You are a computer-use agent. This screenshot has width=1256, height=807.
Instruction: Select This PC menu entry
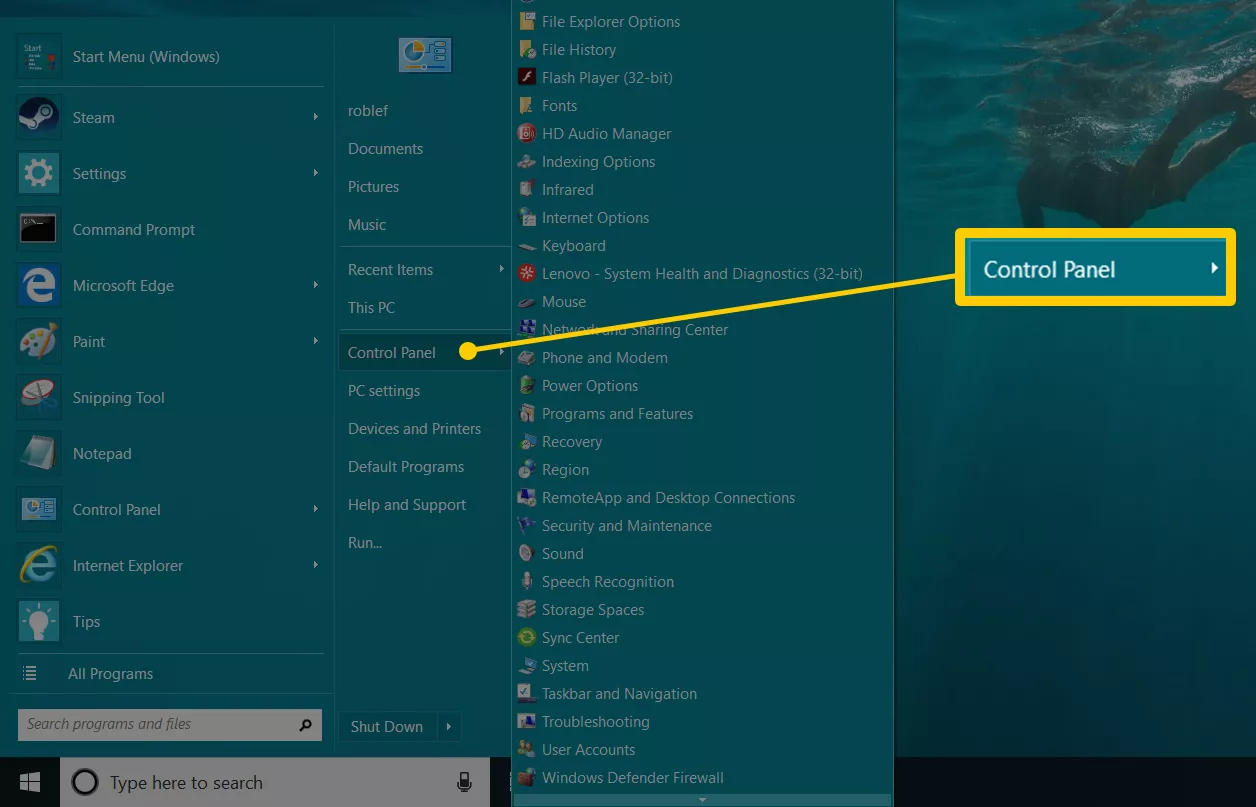point(371,308)
